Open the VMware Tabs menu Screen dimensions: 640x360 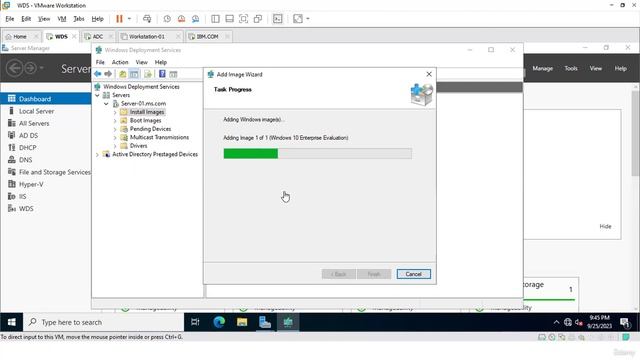pos(79,19)
